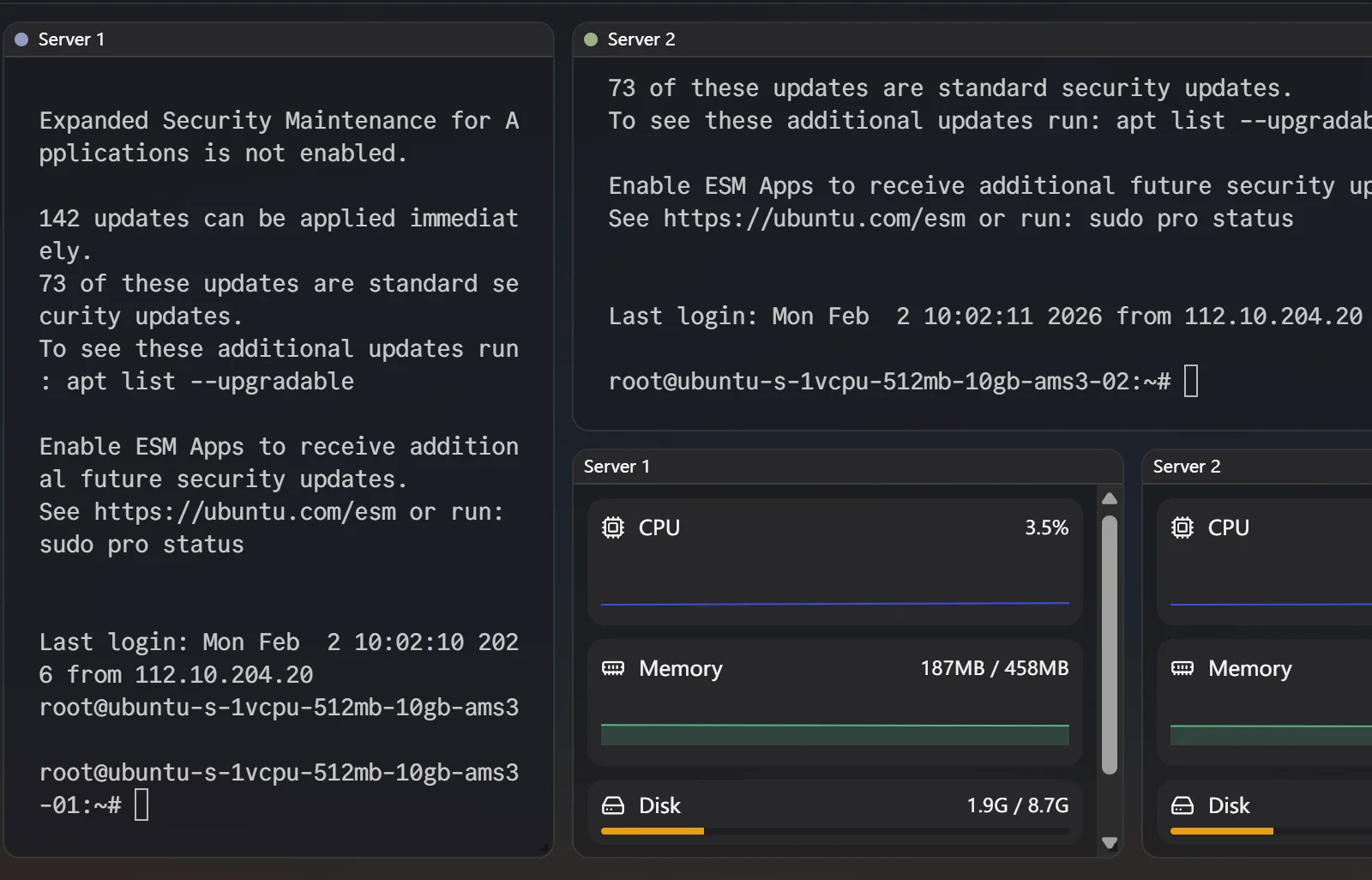Image resolution: width=1372 pixels, height=880 pixels.
Task: Open the ubuntu.com/esm link in Server 1 terminal
Action: pyautogui.click(x=244, y=512)
